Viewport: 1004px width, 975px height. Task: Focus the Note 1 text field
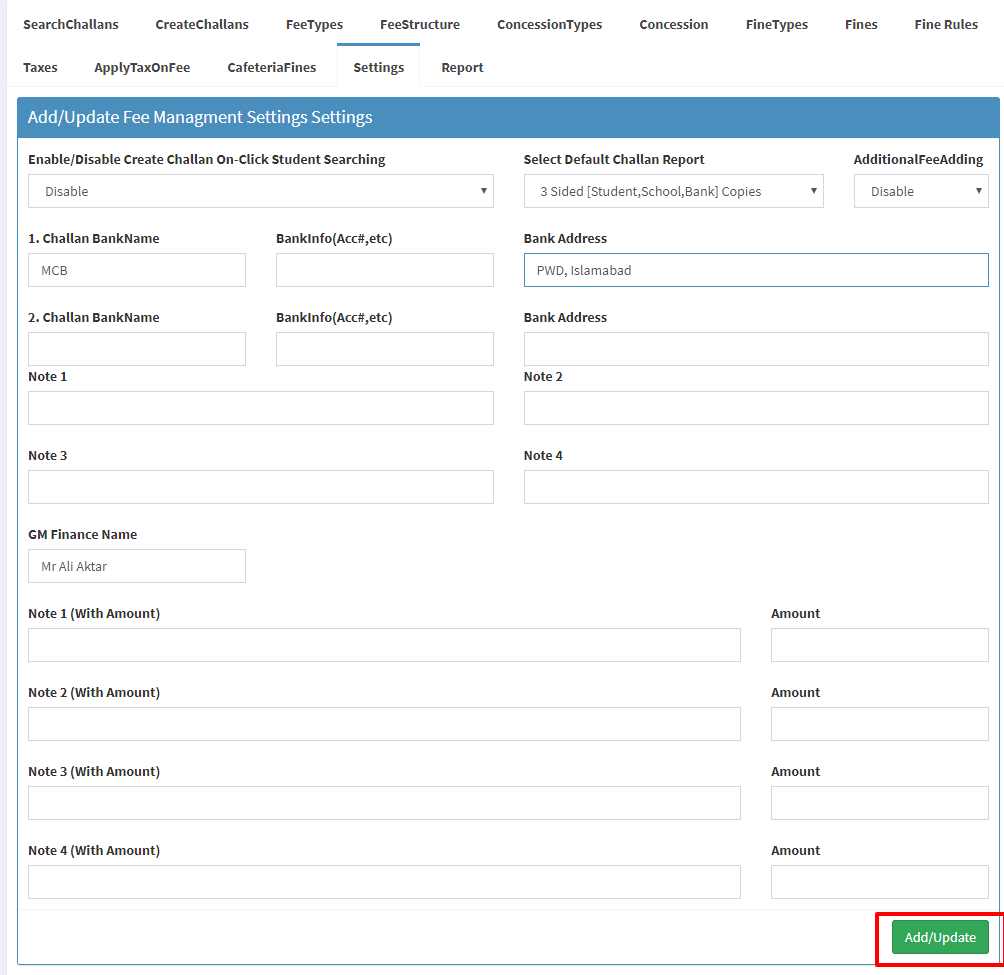pos(261,408)
